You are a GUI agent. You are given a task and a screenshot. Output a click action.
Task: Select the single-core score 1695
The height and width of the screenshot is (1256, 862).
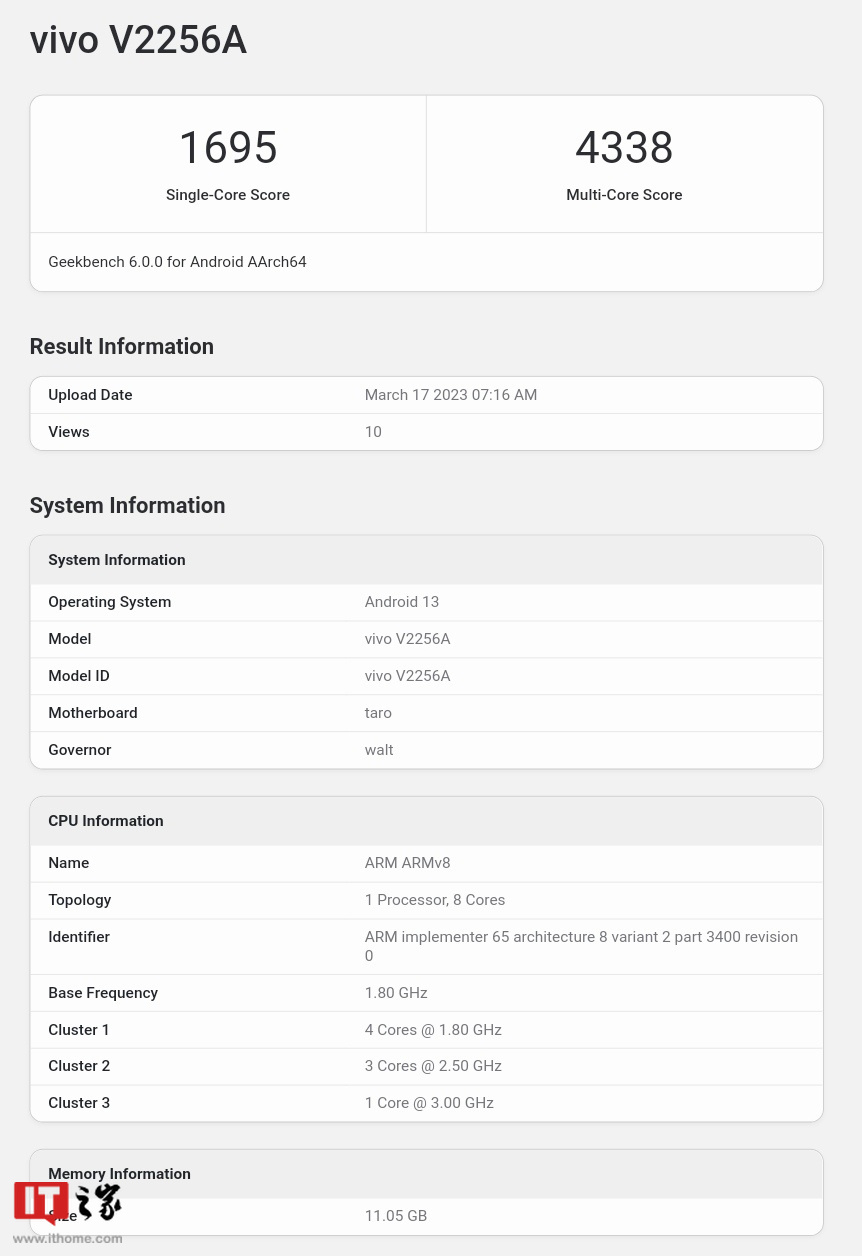(x=228, y=148)
